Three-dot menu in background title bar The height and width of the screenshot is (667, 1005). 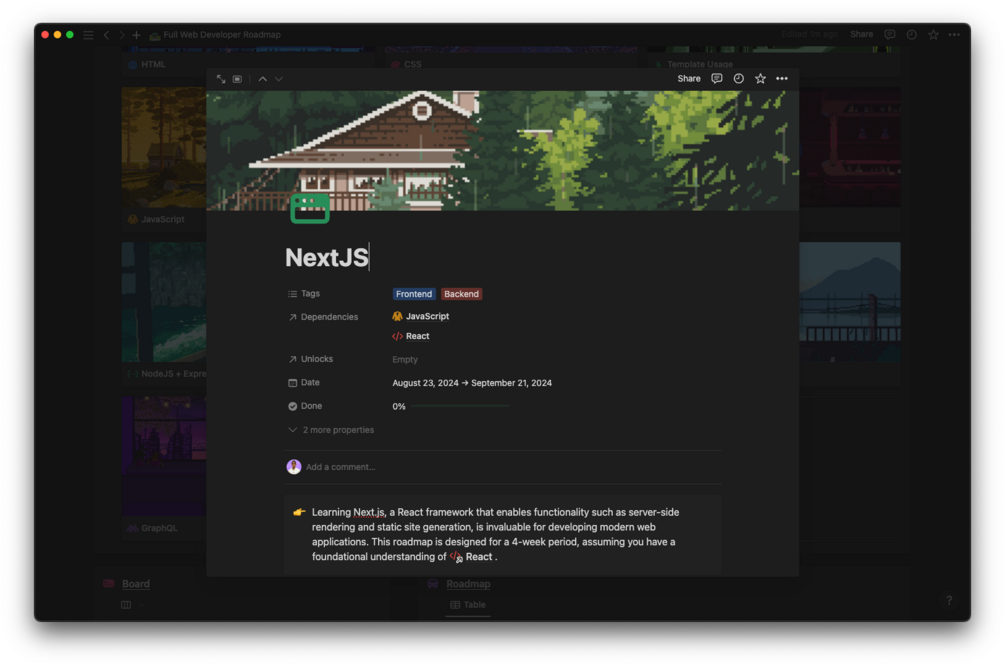click(x=954, y=35)
